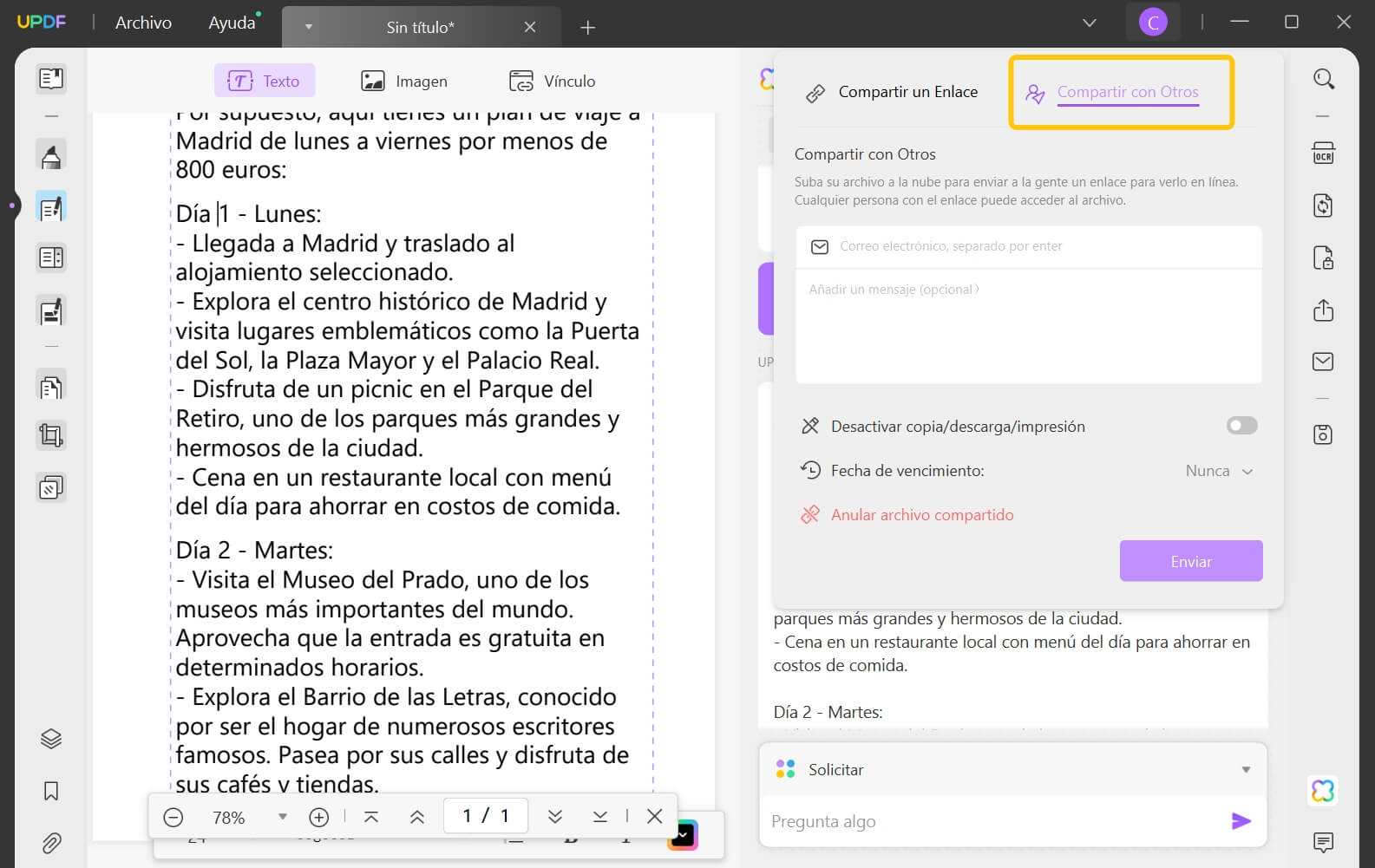Click the email address input field

(1028, 246)
